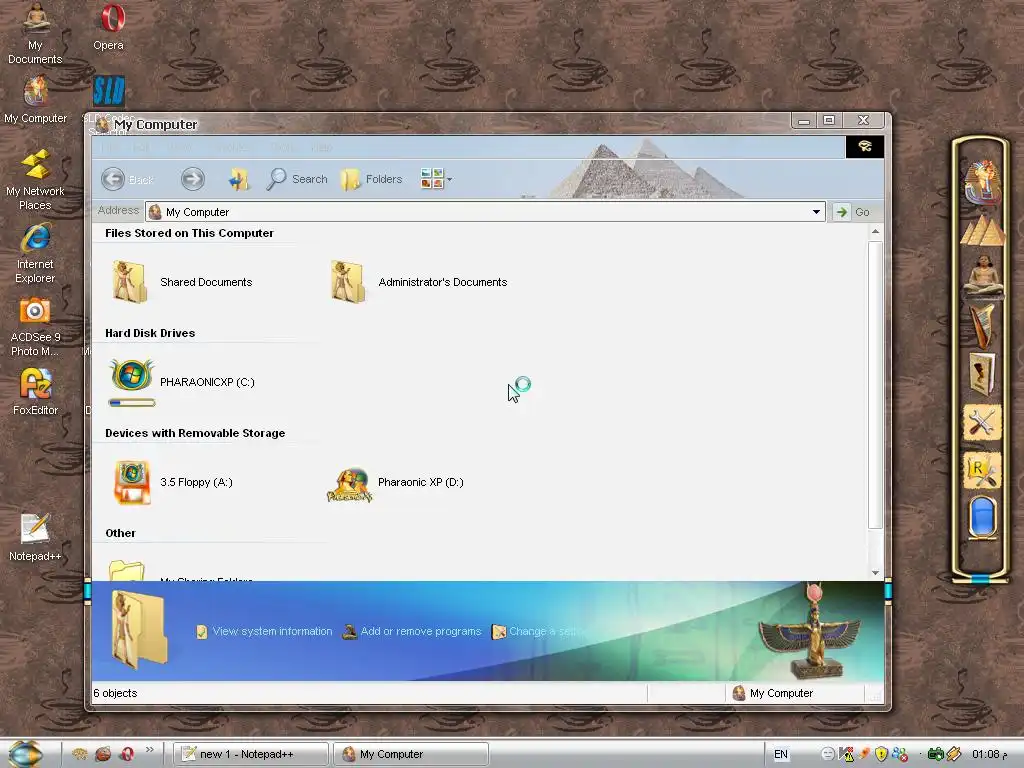Launch Internet Explorer from the desktop

[x=35, y=253]
